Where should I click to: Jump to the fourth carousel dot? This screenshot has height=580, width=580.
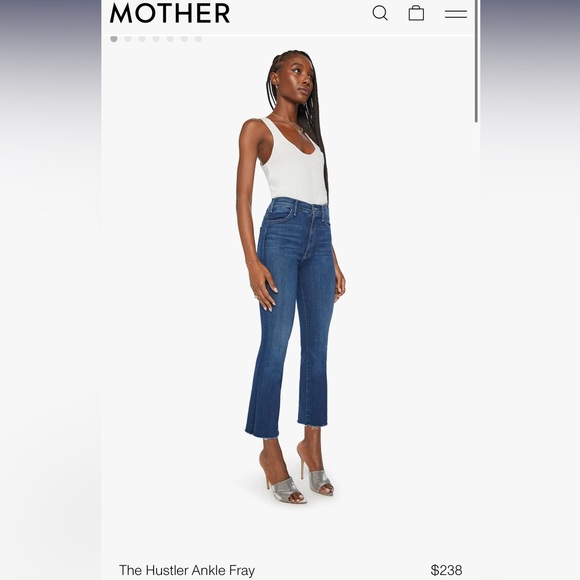point(156,39)
